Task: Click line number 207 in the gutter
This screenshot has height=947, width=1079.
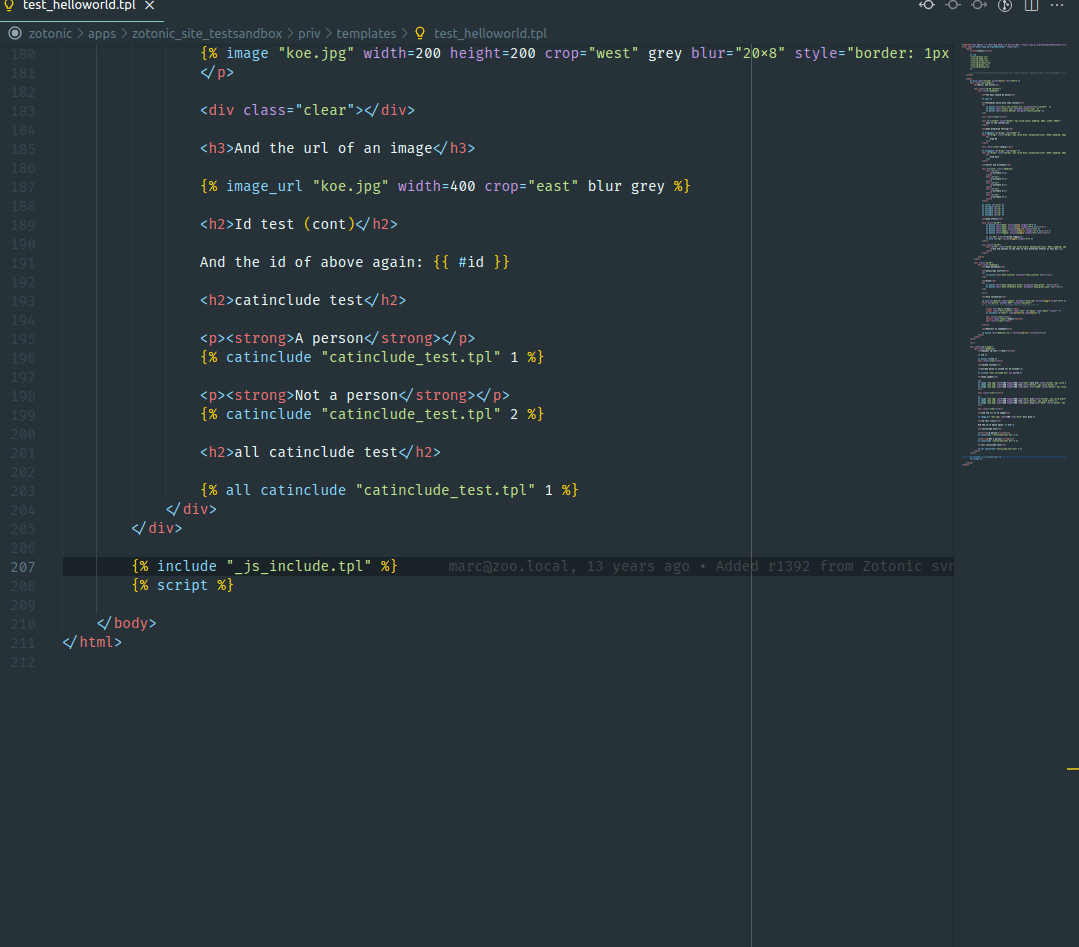Action: coord(23,567)
